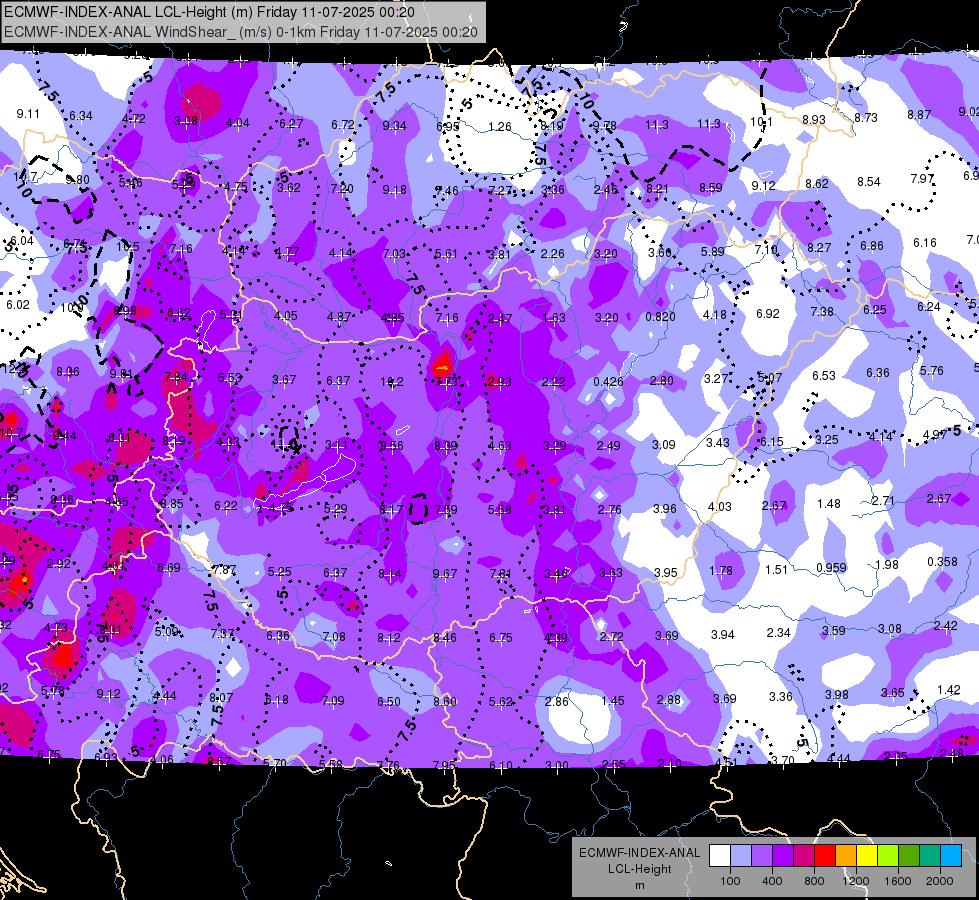
Task: Click the wind shear value 10.1
Action: pos(762,122)
